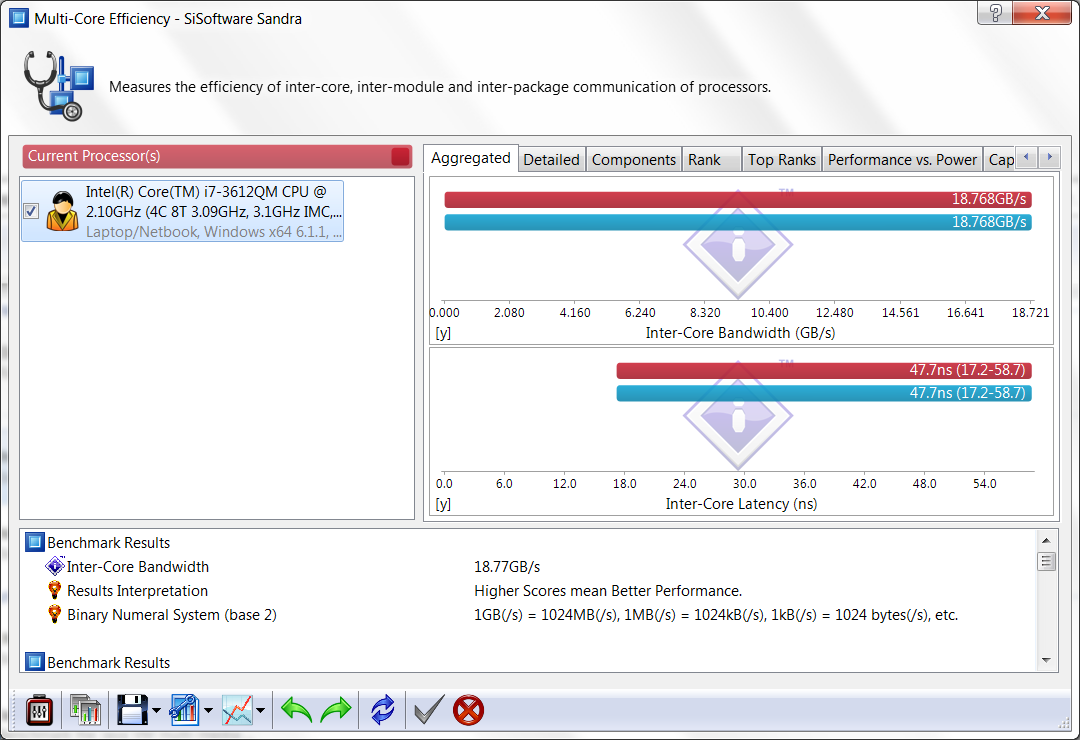1080x740 pixels.
Task: Click the second Benchmark Results blue square icon
Action: pyautogui.click(x=34, y=662)
